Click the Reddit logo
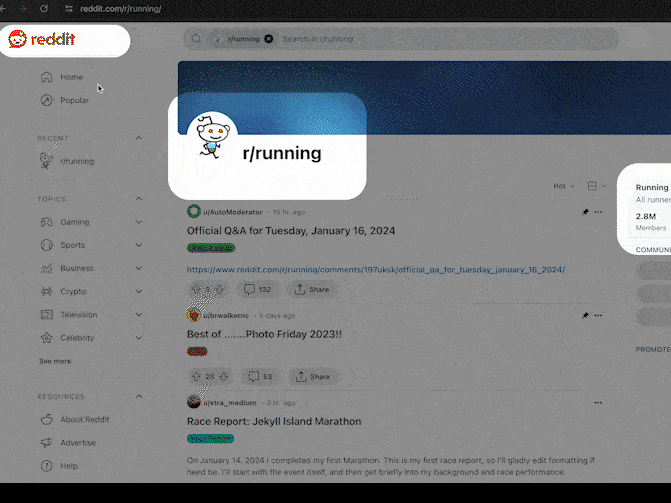 [x=42, y=39]
